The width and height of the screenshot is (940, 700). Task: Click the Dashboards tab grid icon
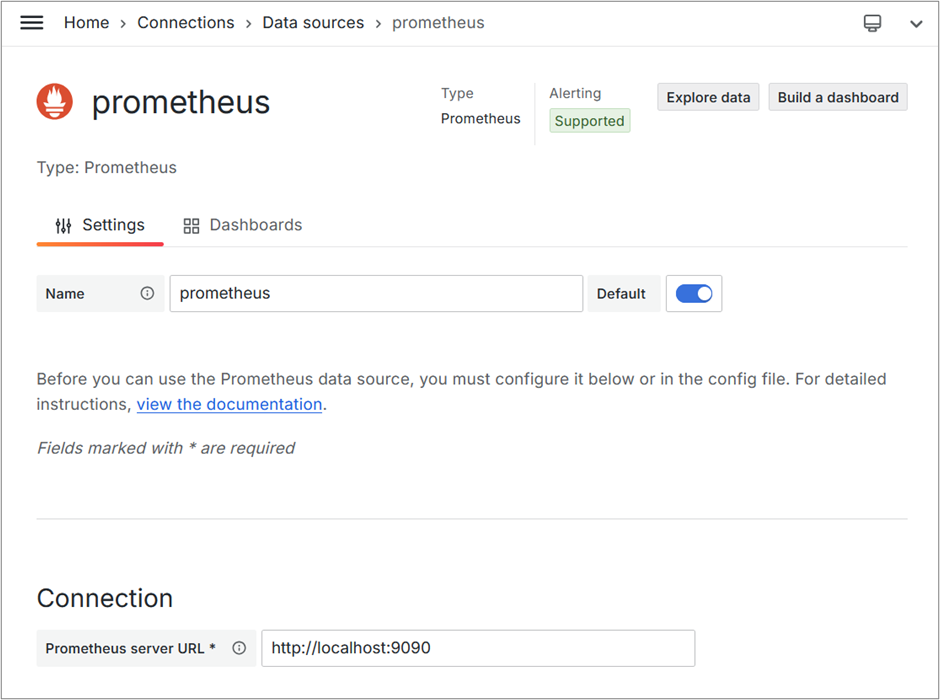pos(191,225)
